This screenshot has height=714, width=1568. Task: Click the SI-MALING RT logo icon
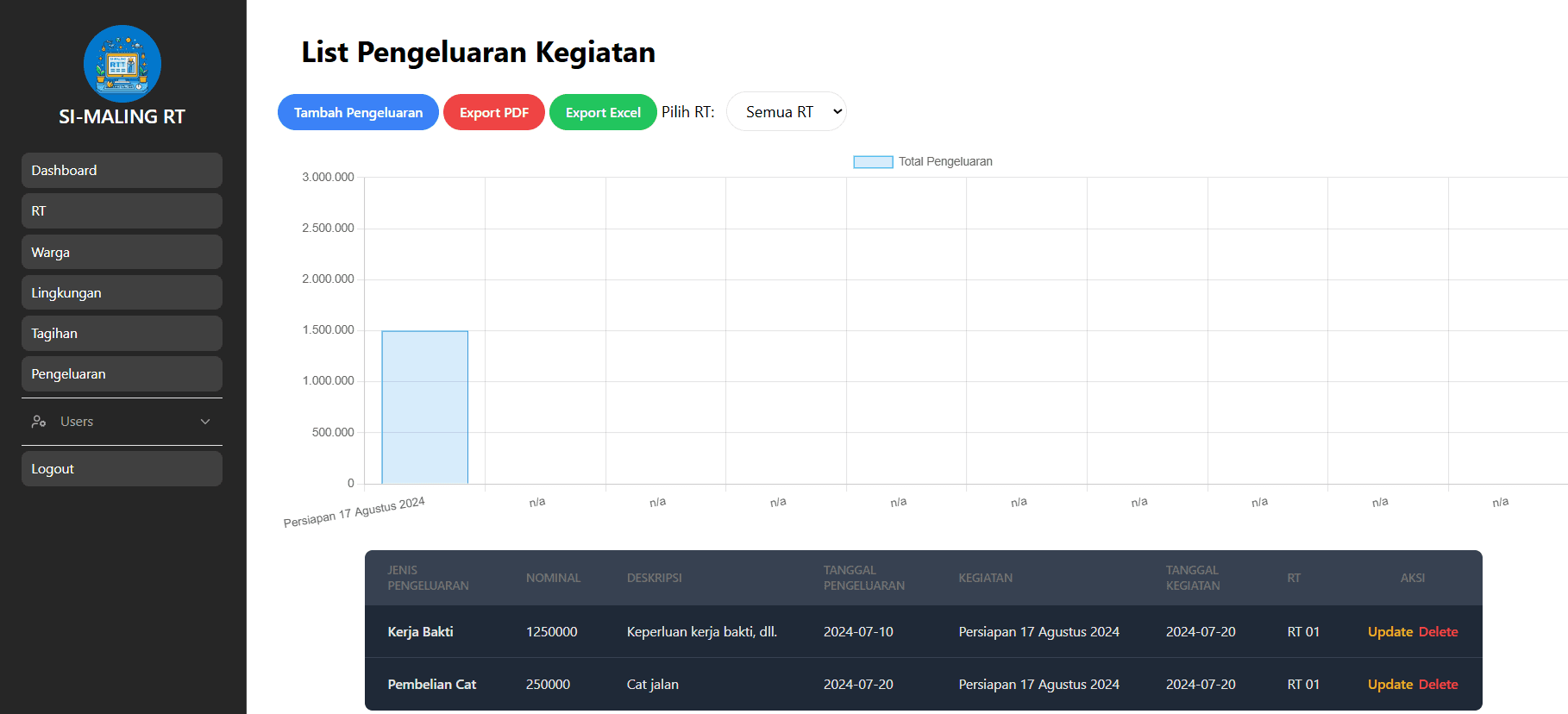pyautogui.click(x=122, y=64)
